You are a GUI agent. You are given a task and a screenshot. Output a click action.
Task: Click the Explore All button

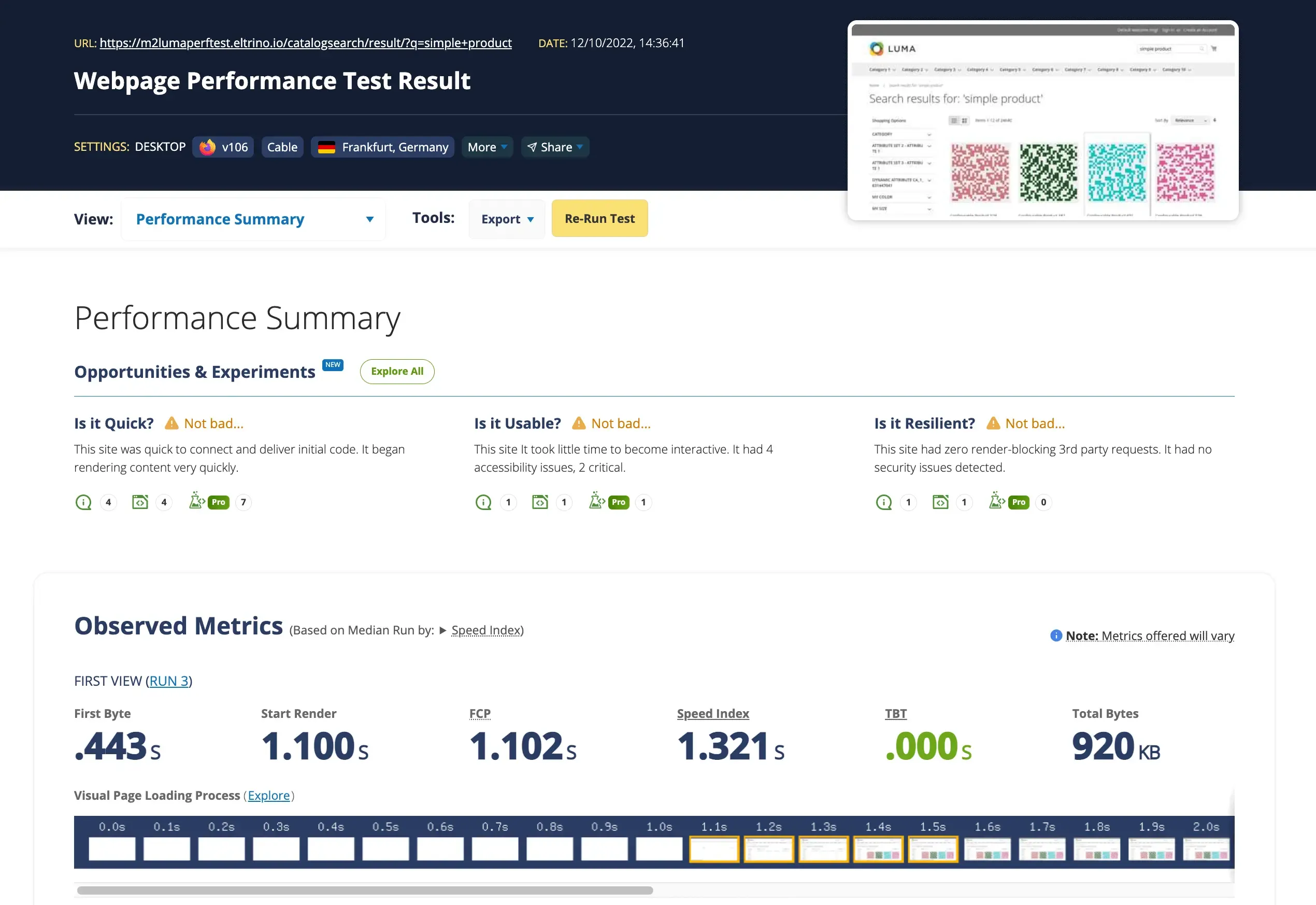pyautogui.click(x=397, y=372)
